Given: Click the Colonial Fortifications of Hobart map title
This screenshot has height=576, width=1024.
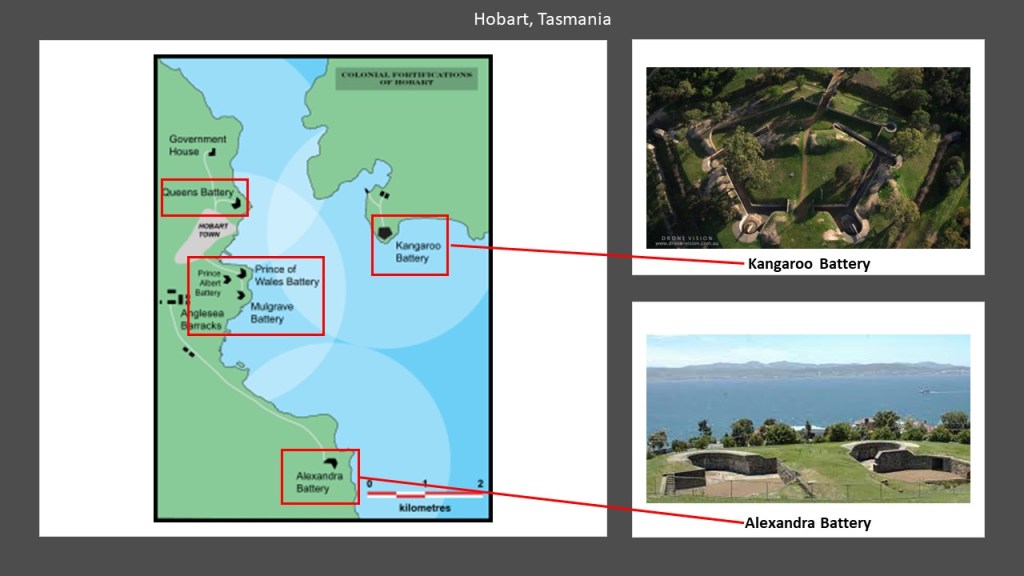Looking at the screenshot, I should tap(406, 79).
